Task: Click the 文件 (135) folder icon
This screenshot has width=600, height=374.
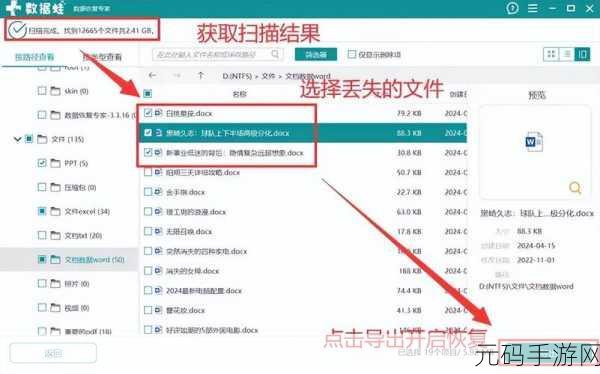Action: point(42,139)
